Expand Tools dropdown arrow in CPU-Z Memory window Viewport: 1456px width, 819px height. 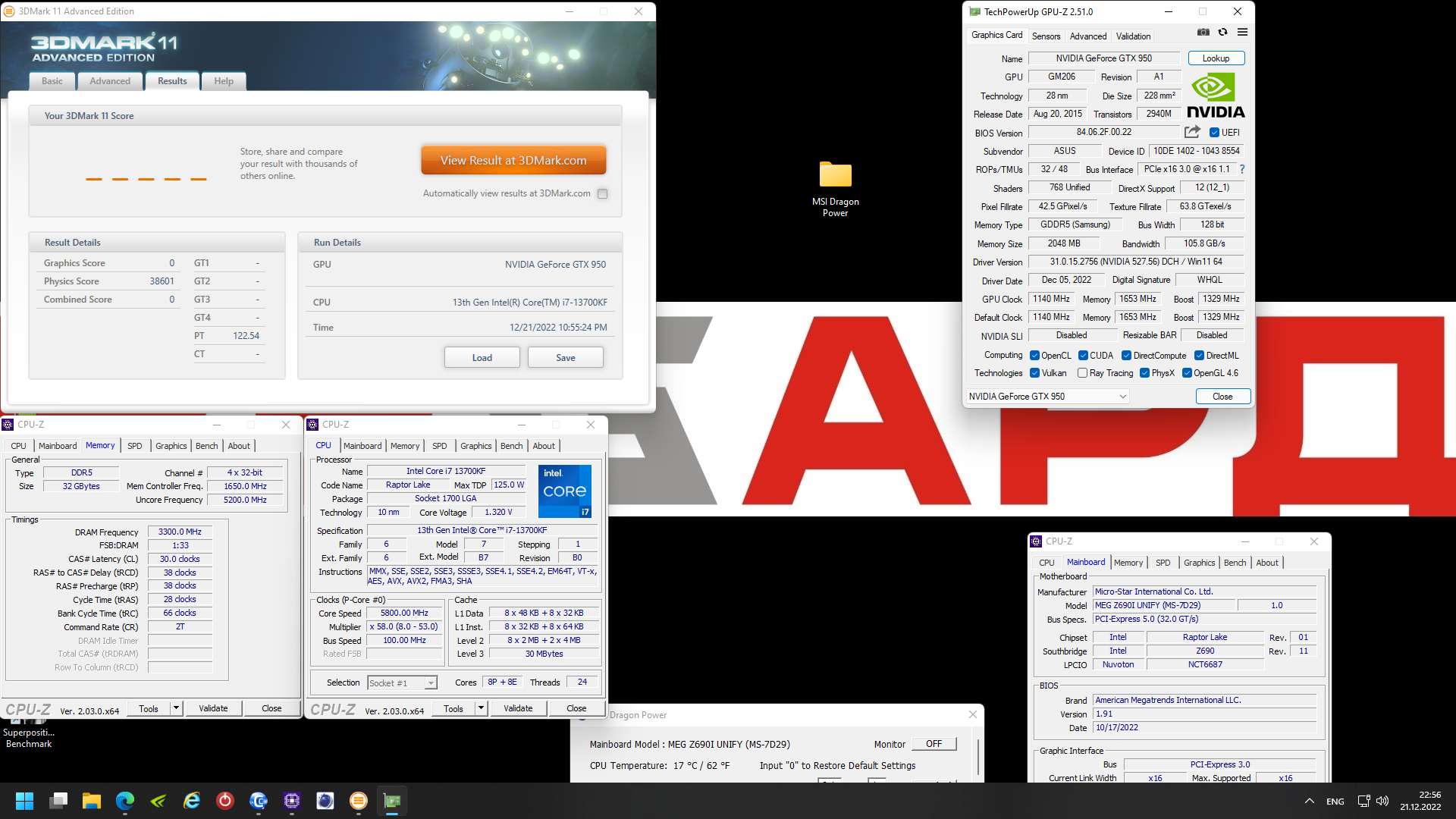click(x=176, y=708)
